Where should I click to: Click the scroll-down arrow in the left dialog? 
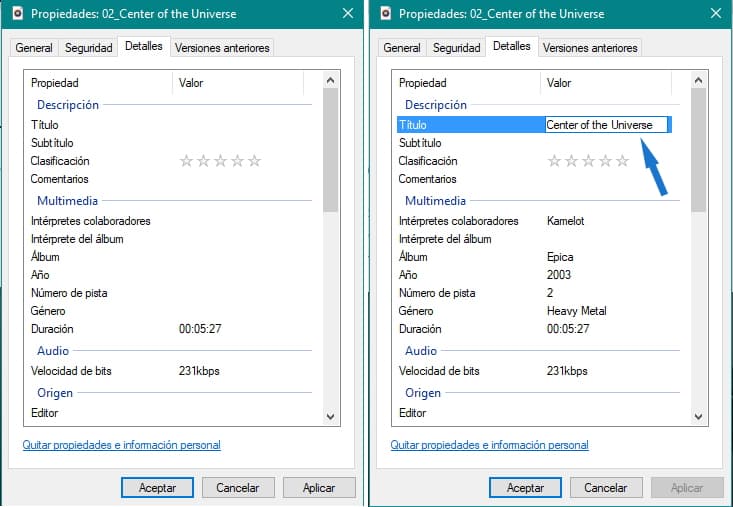331,415
